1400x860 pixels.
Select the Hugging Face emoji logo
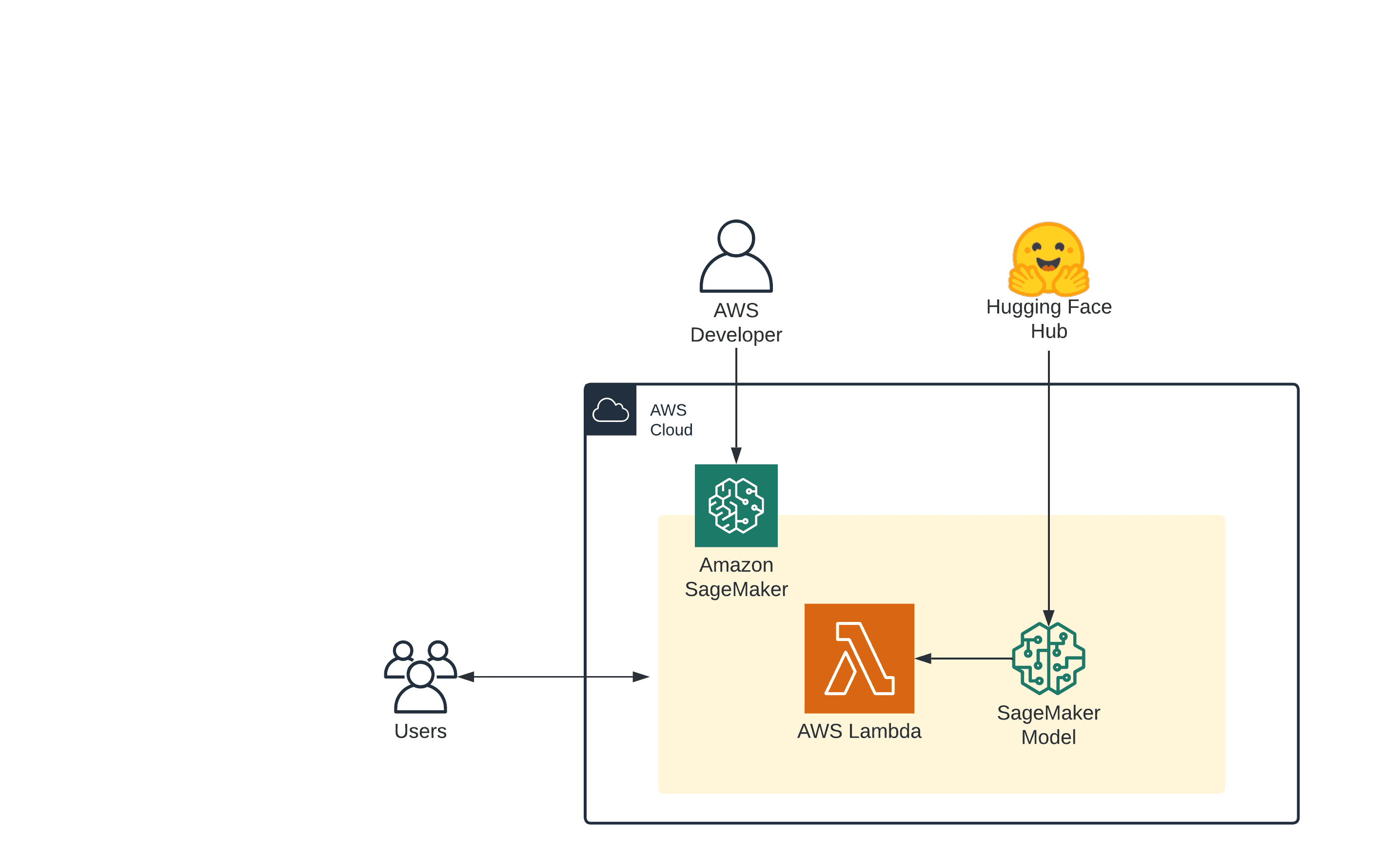[1048, 259]
